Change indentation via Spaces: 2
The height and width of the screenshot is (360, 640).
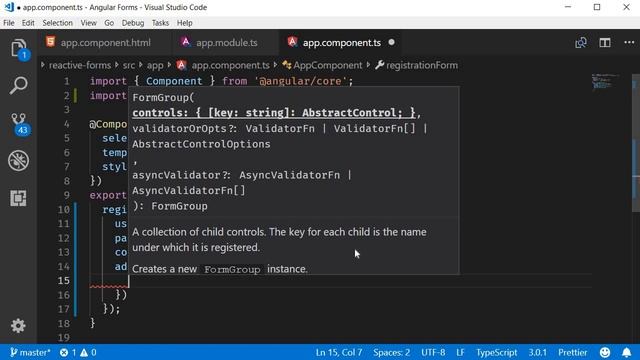[391, 352]
